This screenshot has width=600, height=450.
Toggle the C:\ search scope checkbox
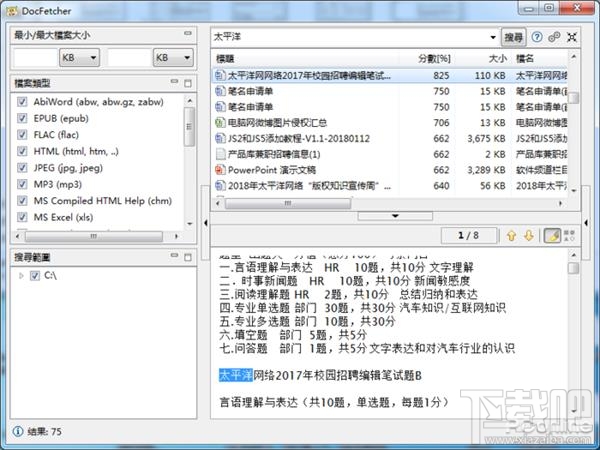tap(35, 276)
